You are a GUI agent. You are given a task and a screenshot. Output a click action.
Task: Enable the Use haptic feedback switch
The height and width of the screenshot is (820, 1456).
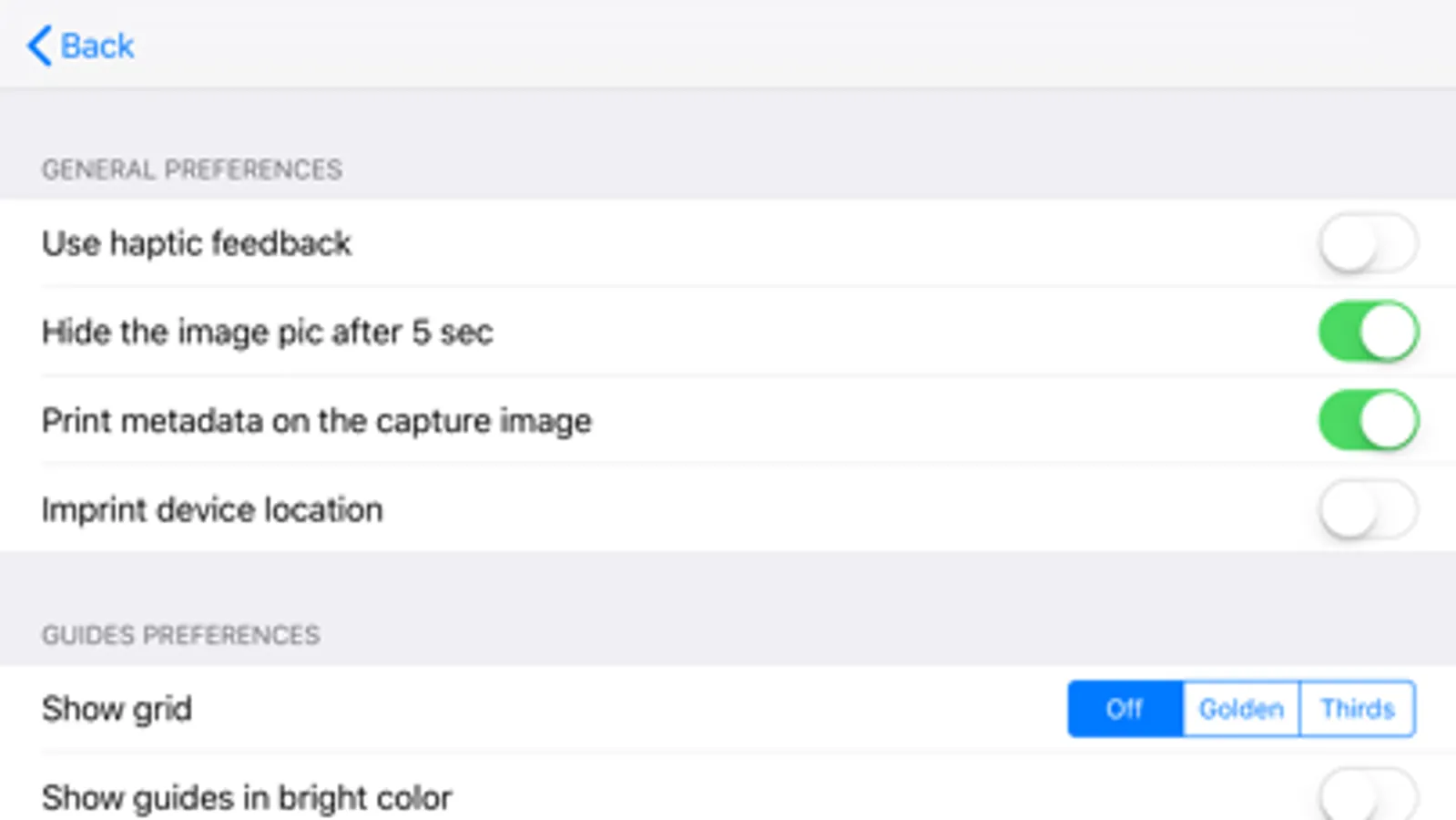[1368, 243]
